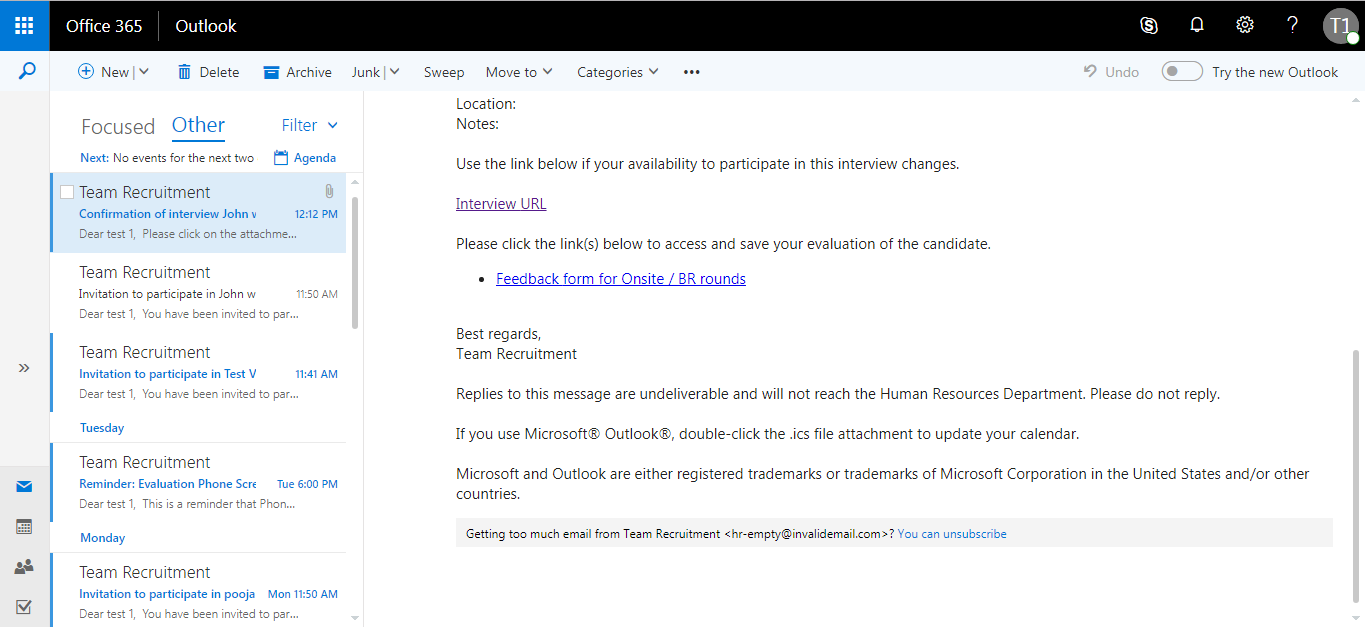Open the People sidebar icon
This screenshot has width=1365, height=627.
click(24, 566)
